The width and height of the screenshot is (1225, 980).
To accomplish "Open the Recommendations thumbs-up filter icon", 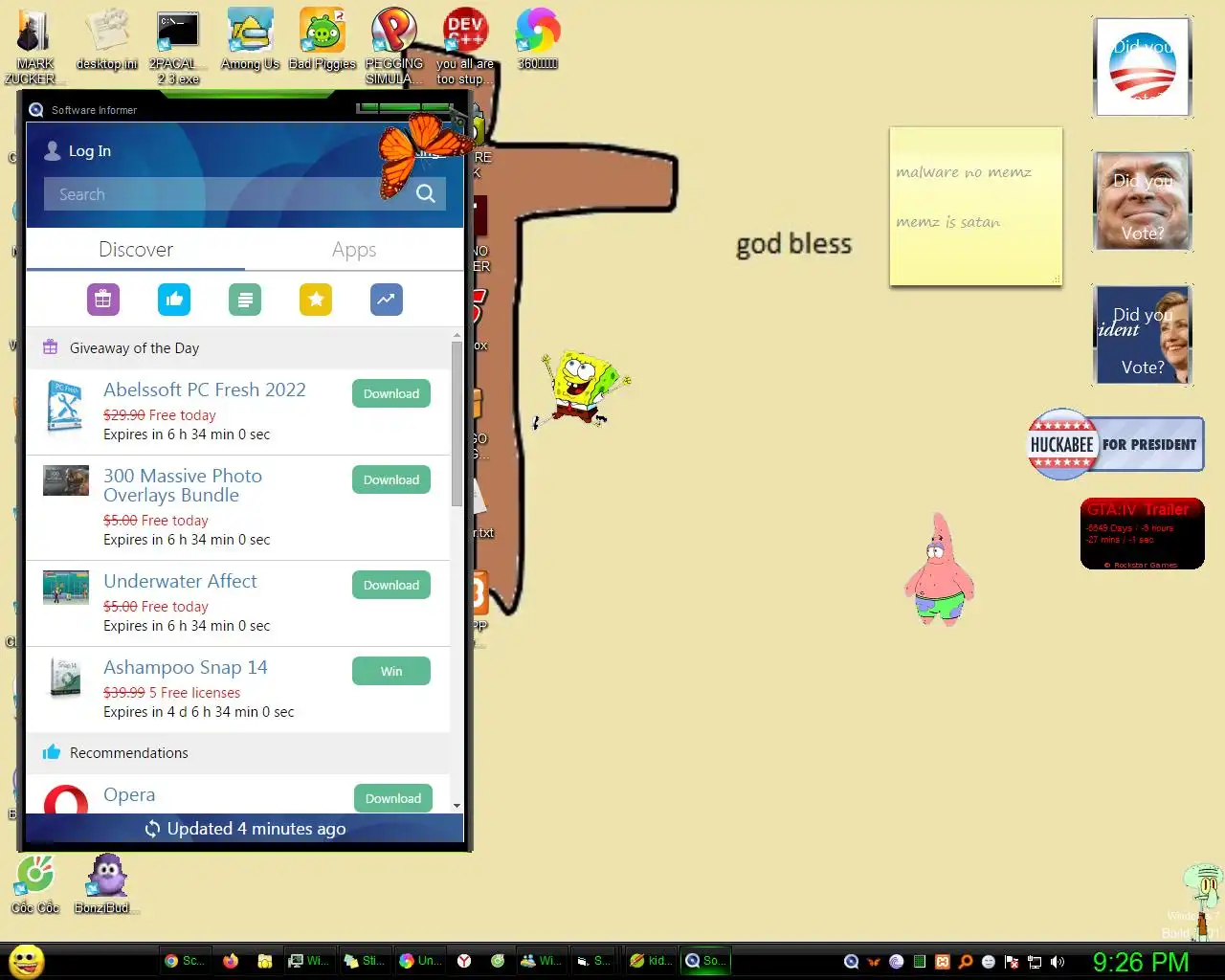I will click(174, 300).
